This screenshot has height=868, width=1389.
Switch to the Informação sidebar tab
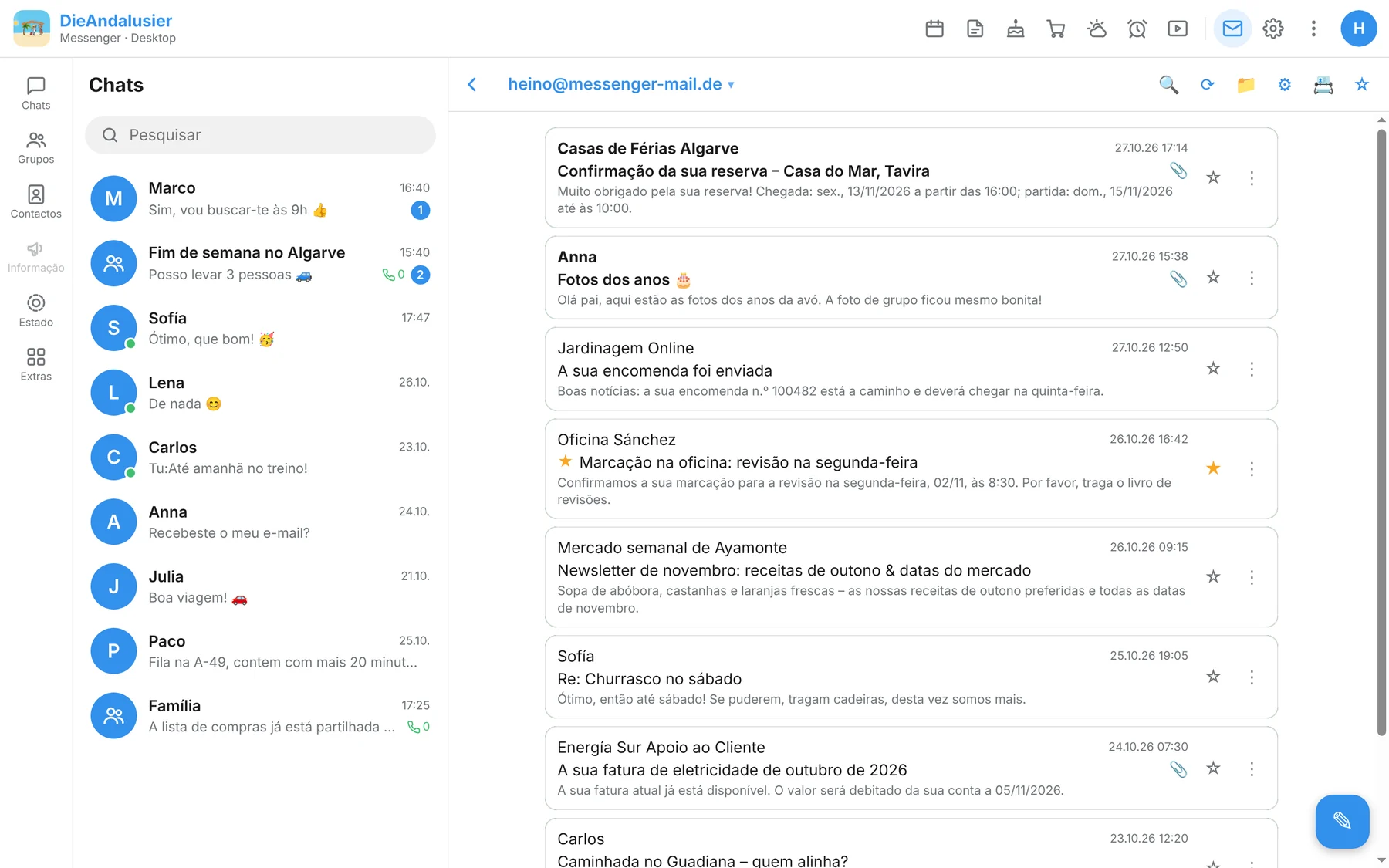pos(36,256)
